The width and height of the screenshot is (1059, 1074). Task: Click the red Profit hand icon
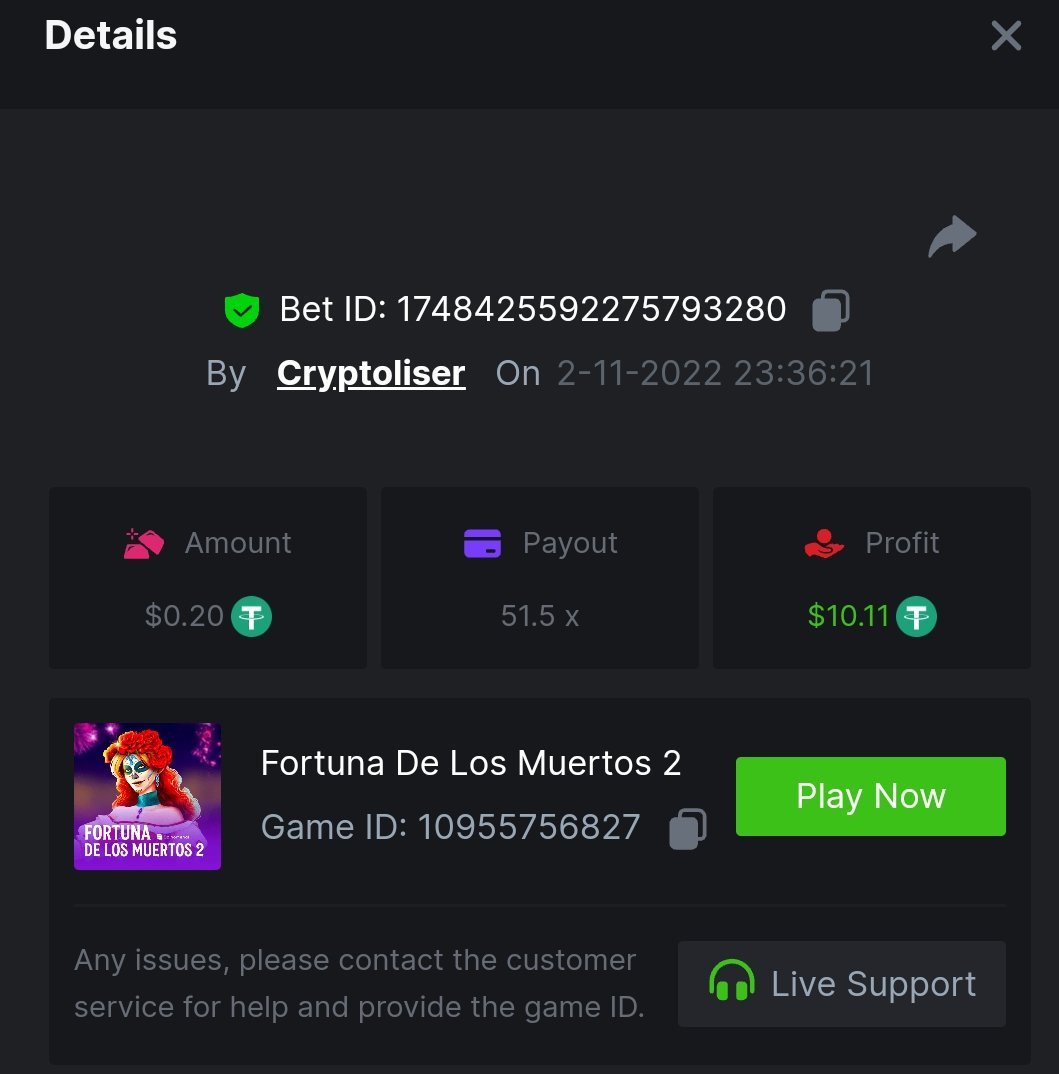click(x=824, y=543)
